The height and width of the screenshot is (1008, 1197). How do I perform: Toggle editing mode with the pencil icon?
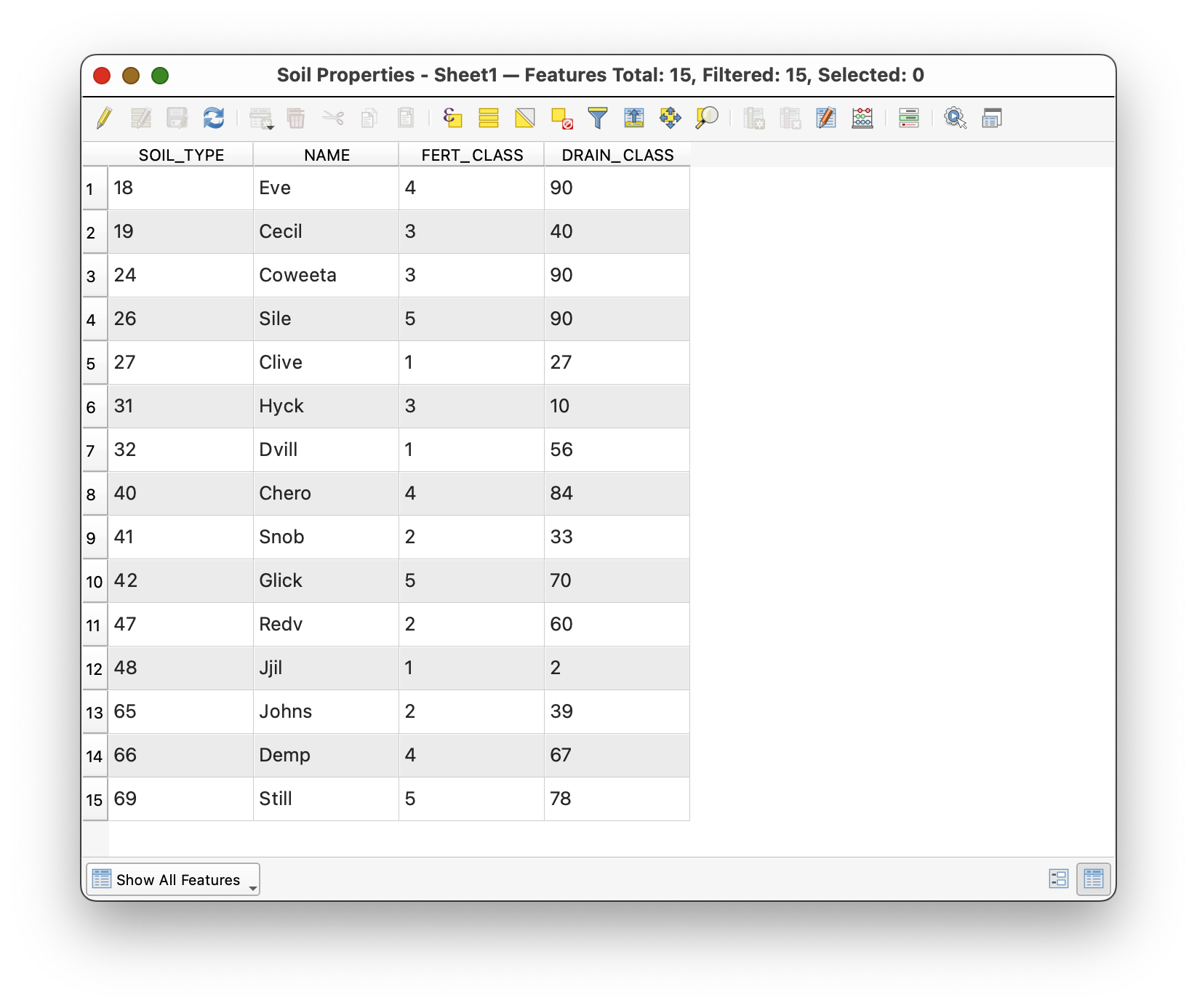[x=104, y=118]
